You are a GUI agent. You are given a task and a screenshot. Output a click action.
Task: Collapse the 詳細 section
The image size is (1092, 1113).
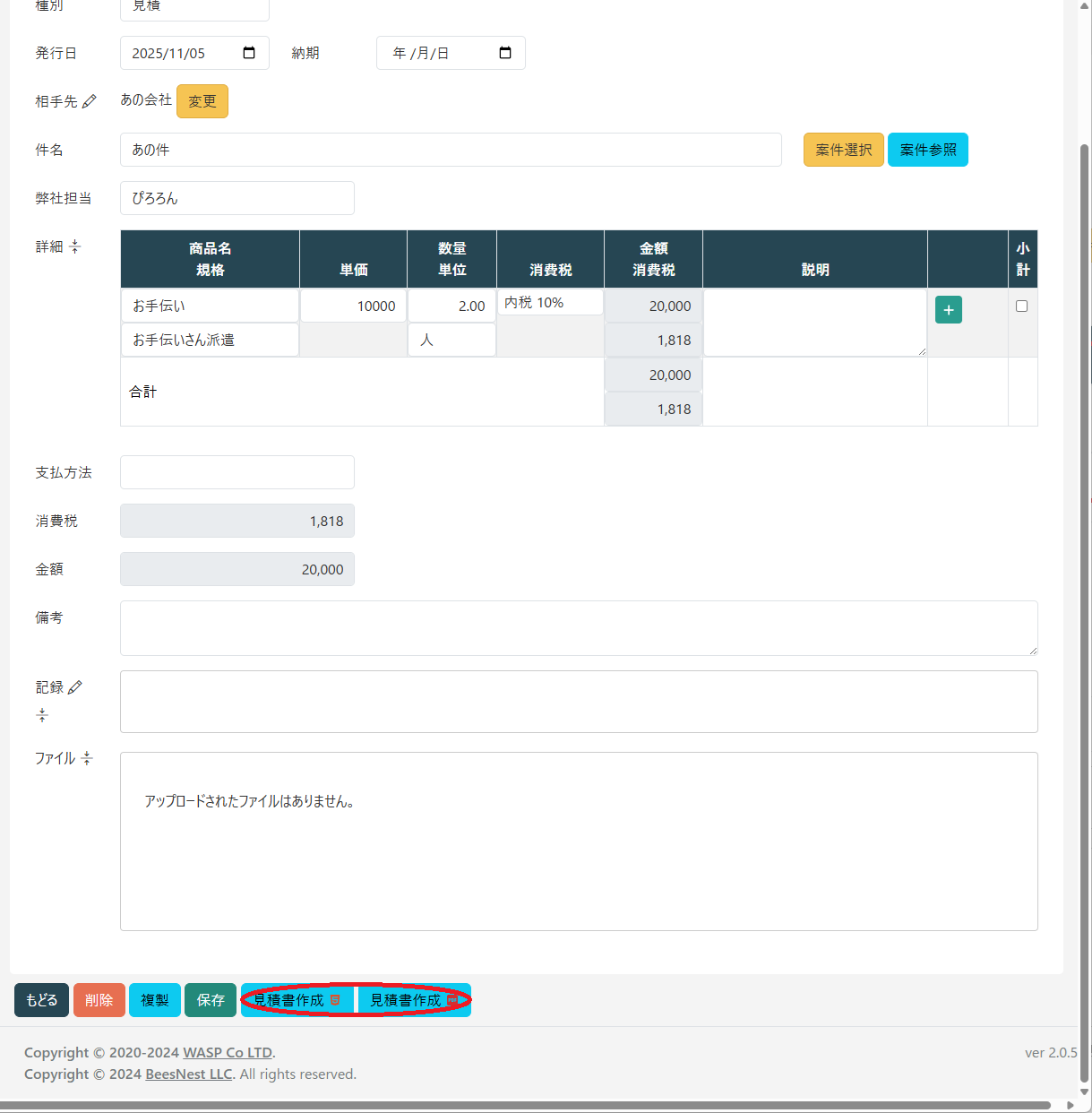[x=75, y=246]
